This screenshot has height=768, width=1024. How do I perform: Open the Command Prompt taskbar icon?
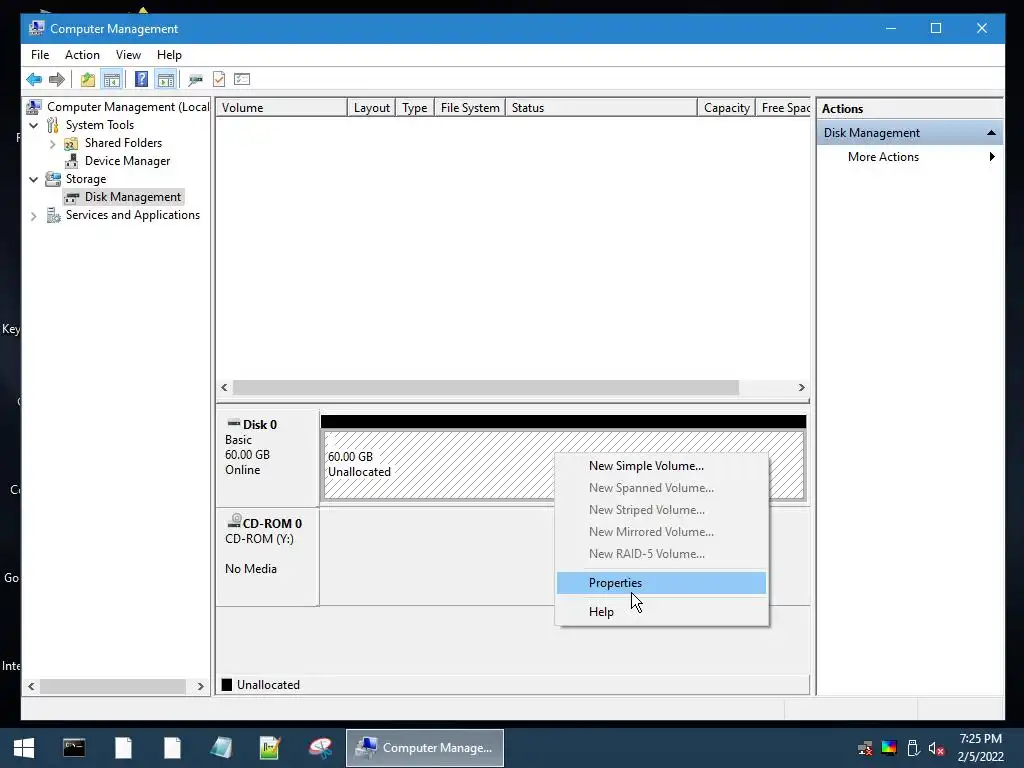tap(74, 748)
